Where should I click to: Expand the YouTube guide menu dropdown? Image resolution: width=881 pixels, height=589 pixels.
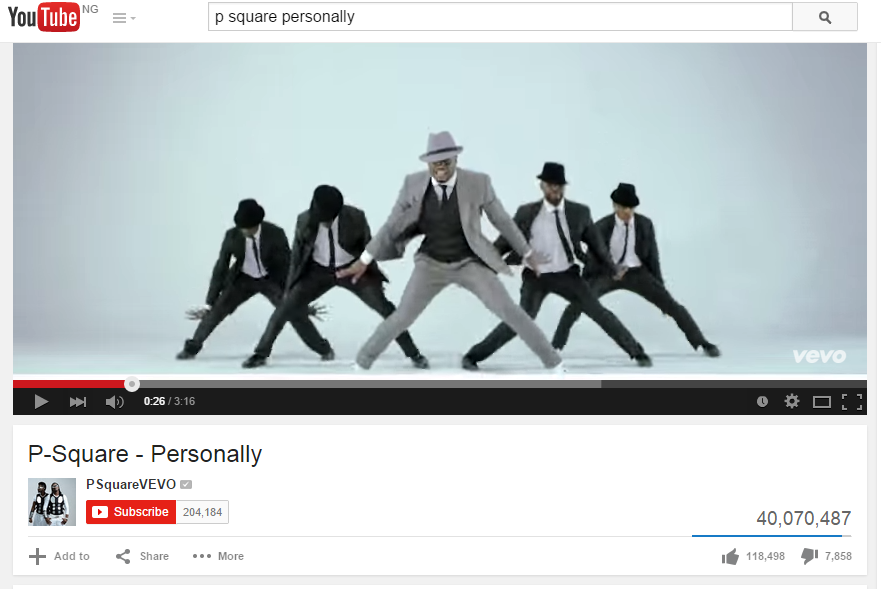click(x=124, y=19)
